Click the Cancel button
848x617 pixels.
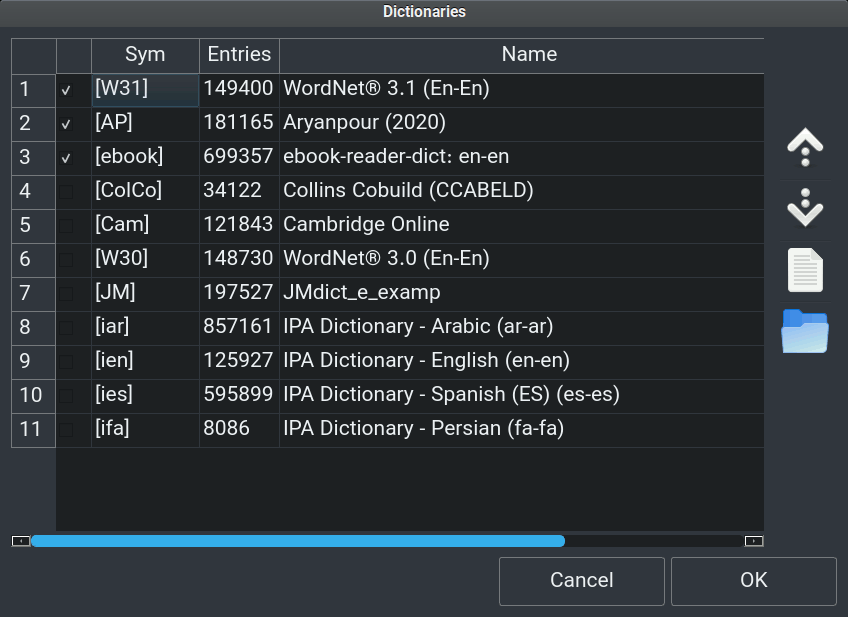click(581, 581)
